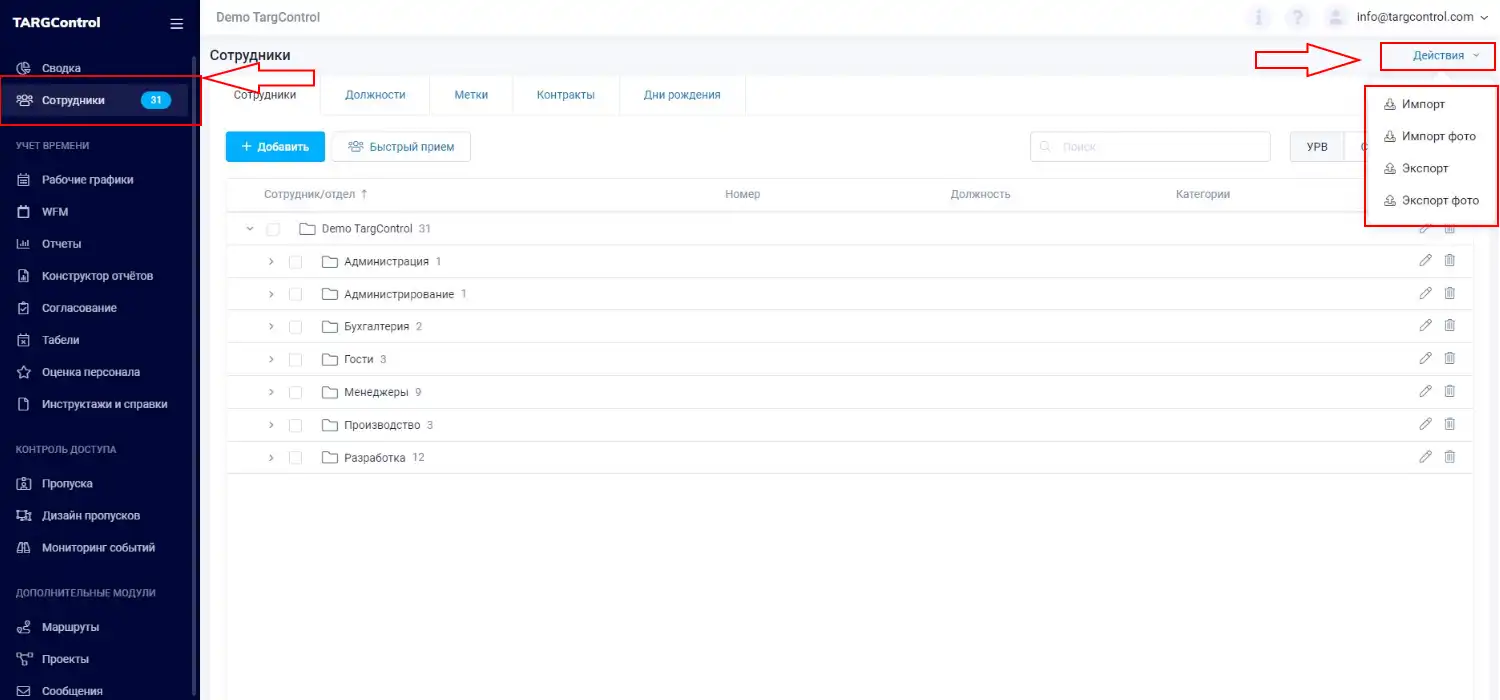The image size is (1500, 700).
Task: Expand the Разработка folder
Action: pos(271,458)
